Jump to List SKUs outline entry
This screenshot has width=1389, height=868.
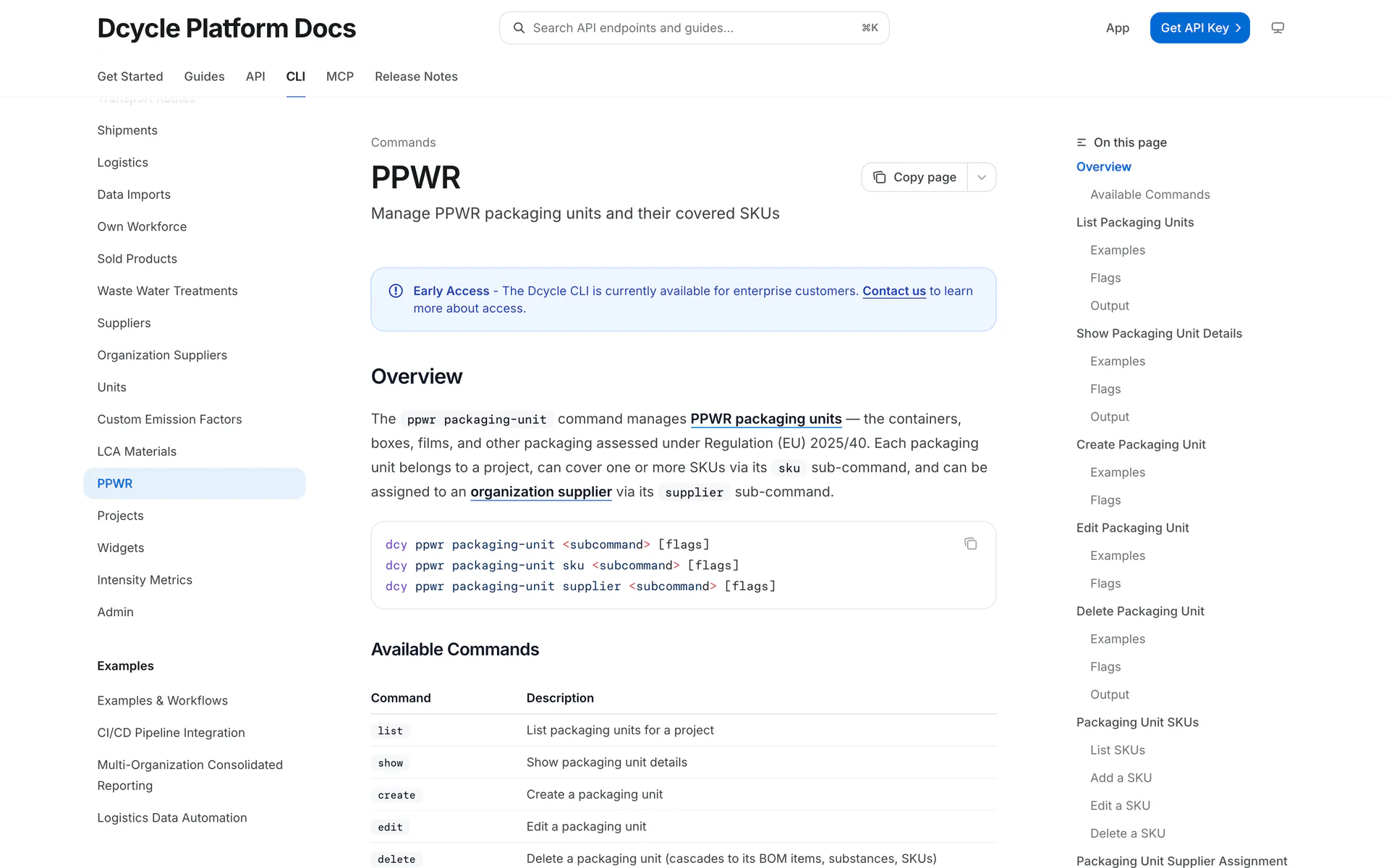pos(1118,750)
